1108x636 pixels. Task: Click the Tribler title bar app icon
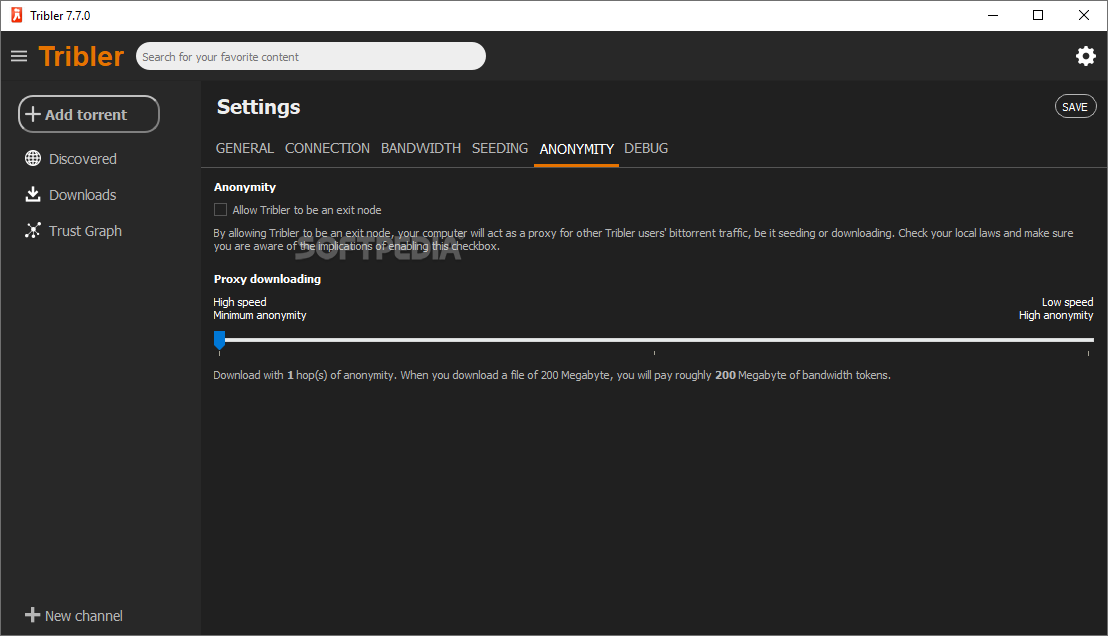(x=16, y=15)
